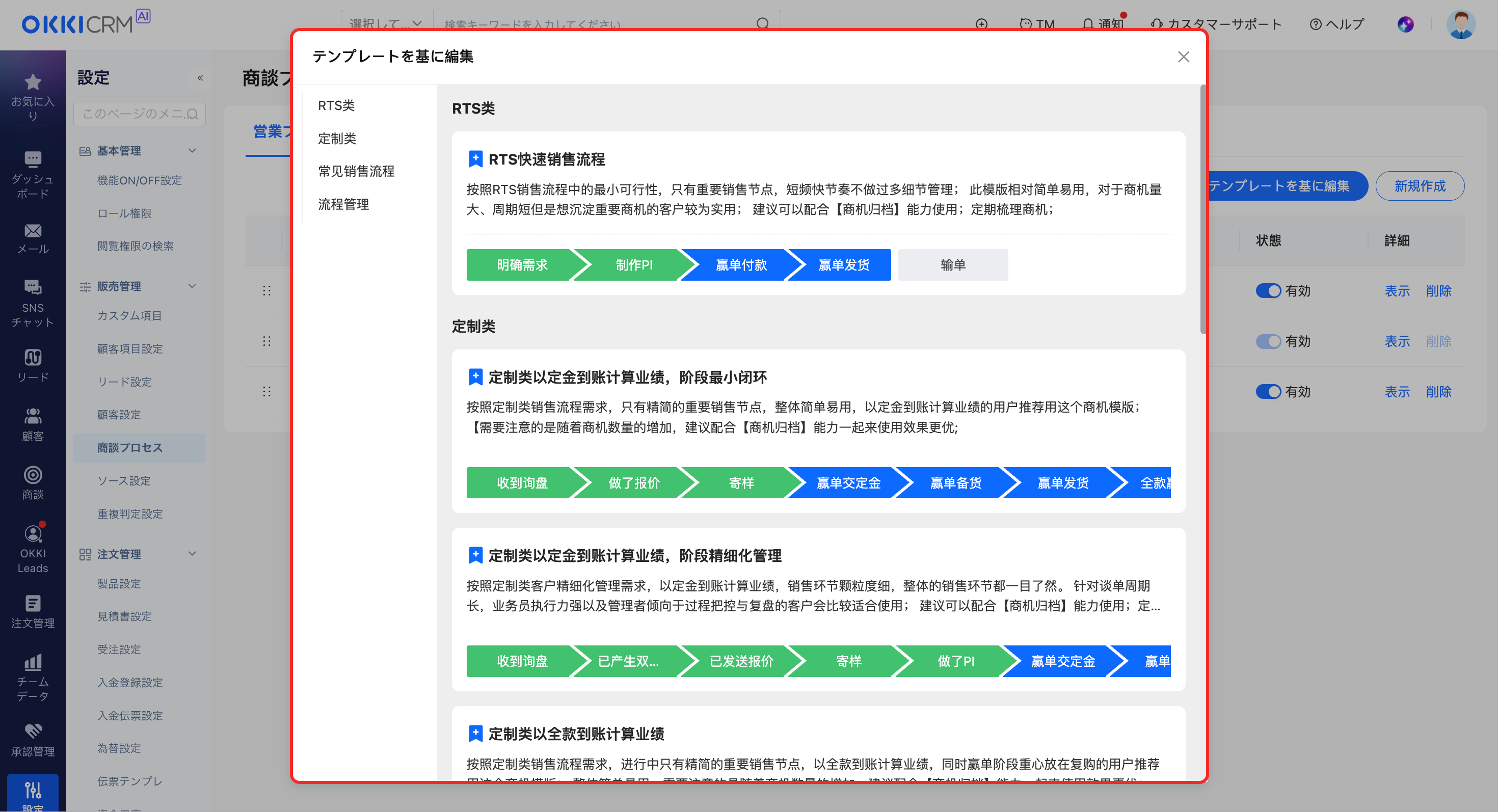Screen dimensions: 1498x812
Task: Open the Deals (商談) sidebar icon
Action: pyautogui.click(x=33, y=475)
